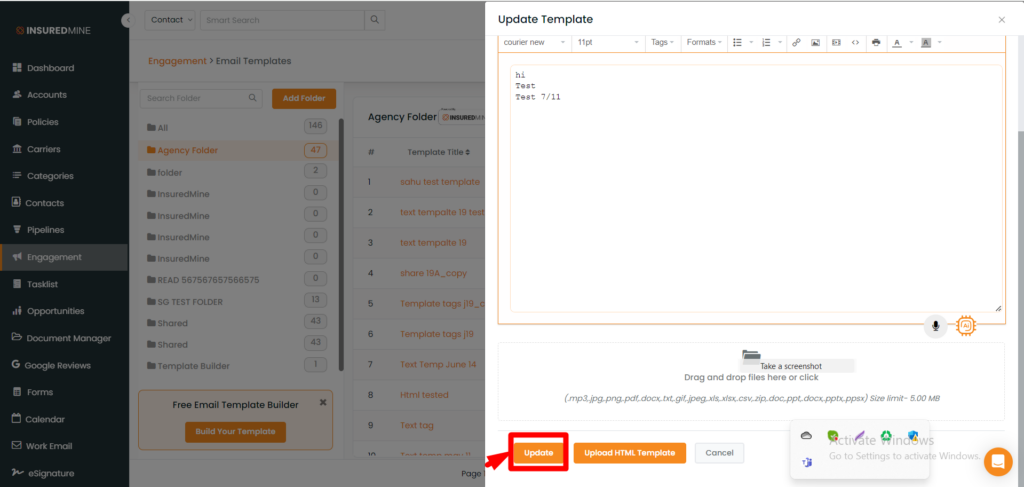Insert media using the video icon
The width and height of the screenshot is (1024, 487).
point(836,42)
